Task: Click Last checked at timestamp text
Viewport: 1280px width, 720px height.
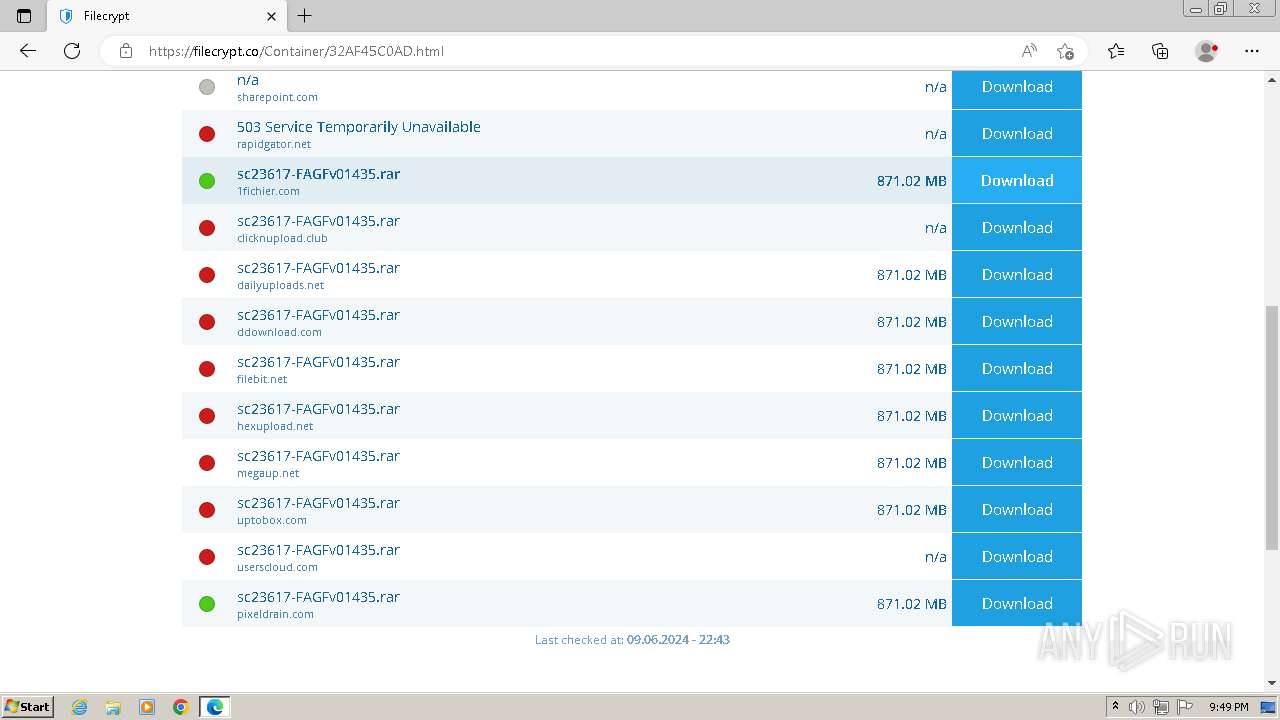Action: click(x=632, y=640)
